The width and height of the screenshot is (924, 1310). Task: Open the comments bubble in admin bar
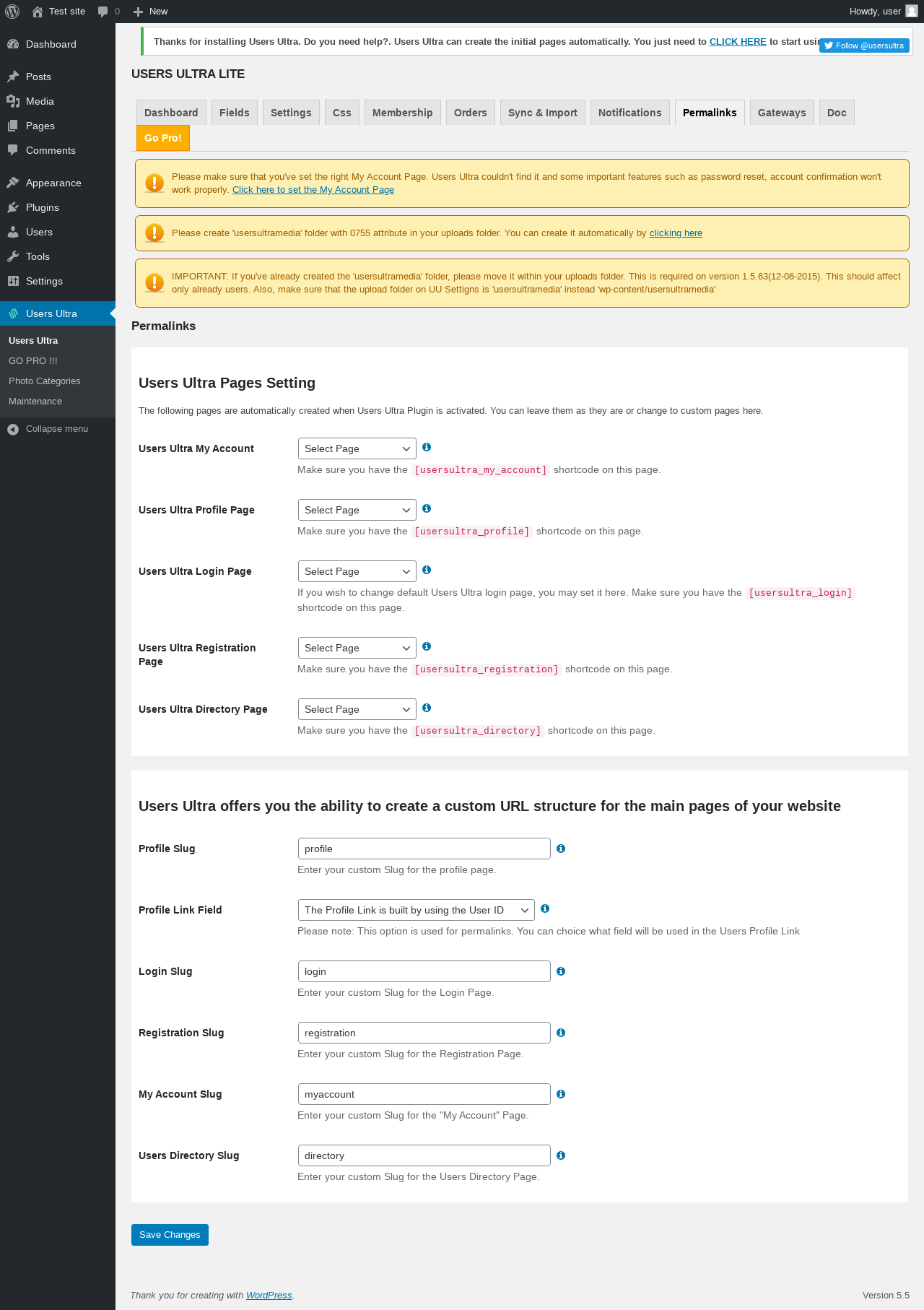click(x=109, y=12)
